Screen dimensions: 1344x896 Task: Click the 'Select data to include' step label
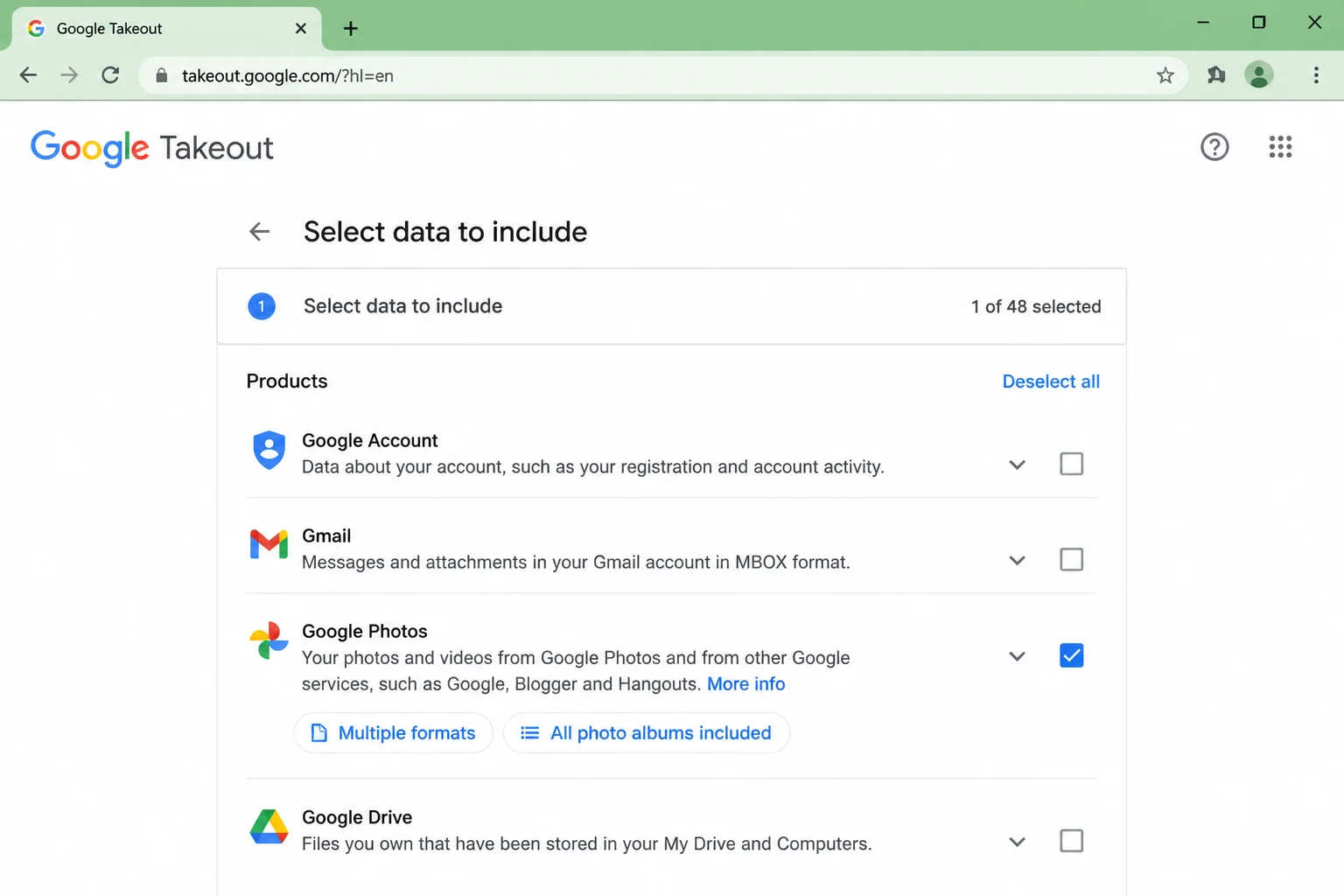tap(402, 306)
